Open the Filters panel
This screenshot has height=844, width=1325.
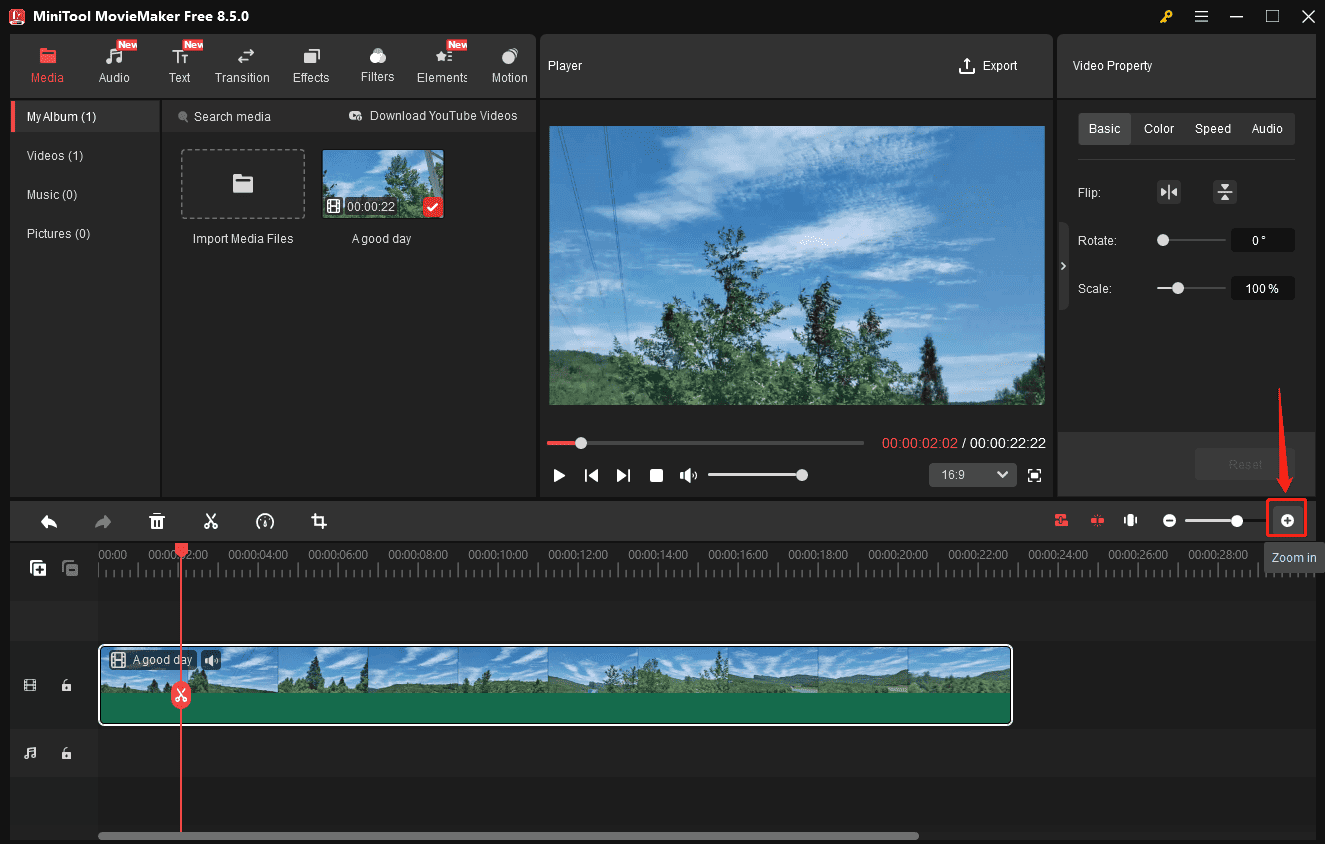coord(377,65)
